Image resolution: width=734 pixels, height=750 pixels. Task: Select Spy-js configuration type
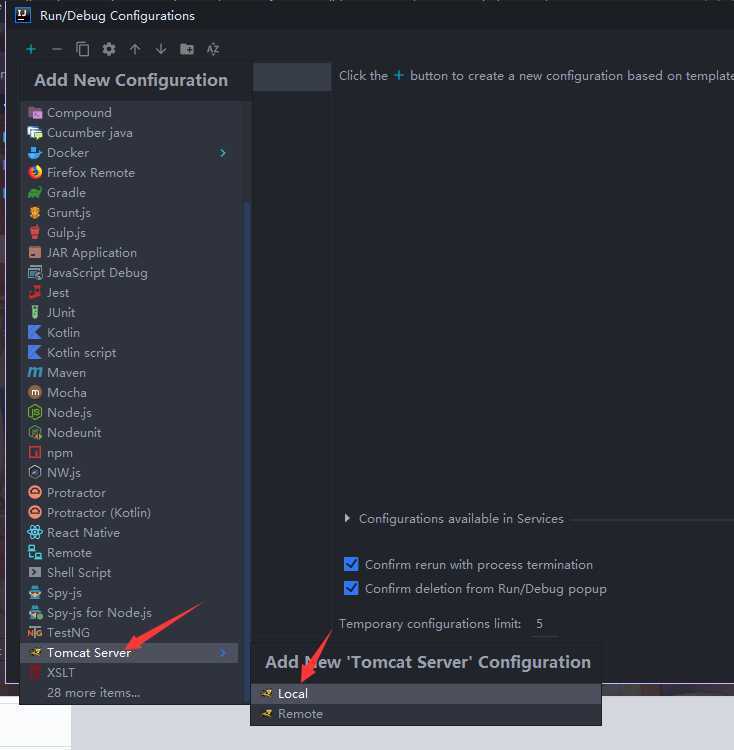pyautogui.click(x=129, y=593)
